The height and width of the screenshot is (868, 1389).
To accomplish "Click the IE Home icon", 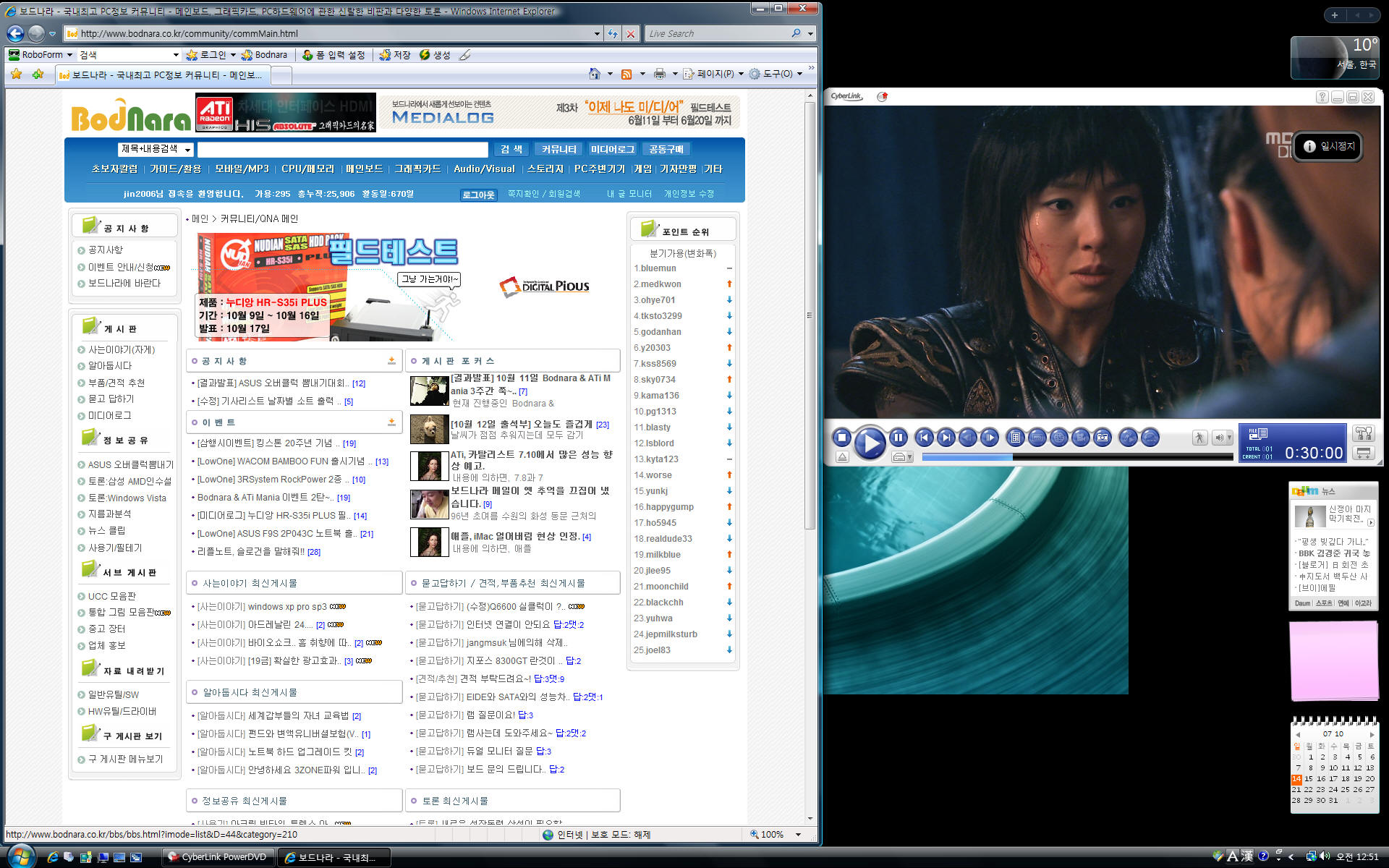I will coord(595,74).
